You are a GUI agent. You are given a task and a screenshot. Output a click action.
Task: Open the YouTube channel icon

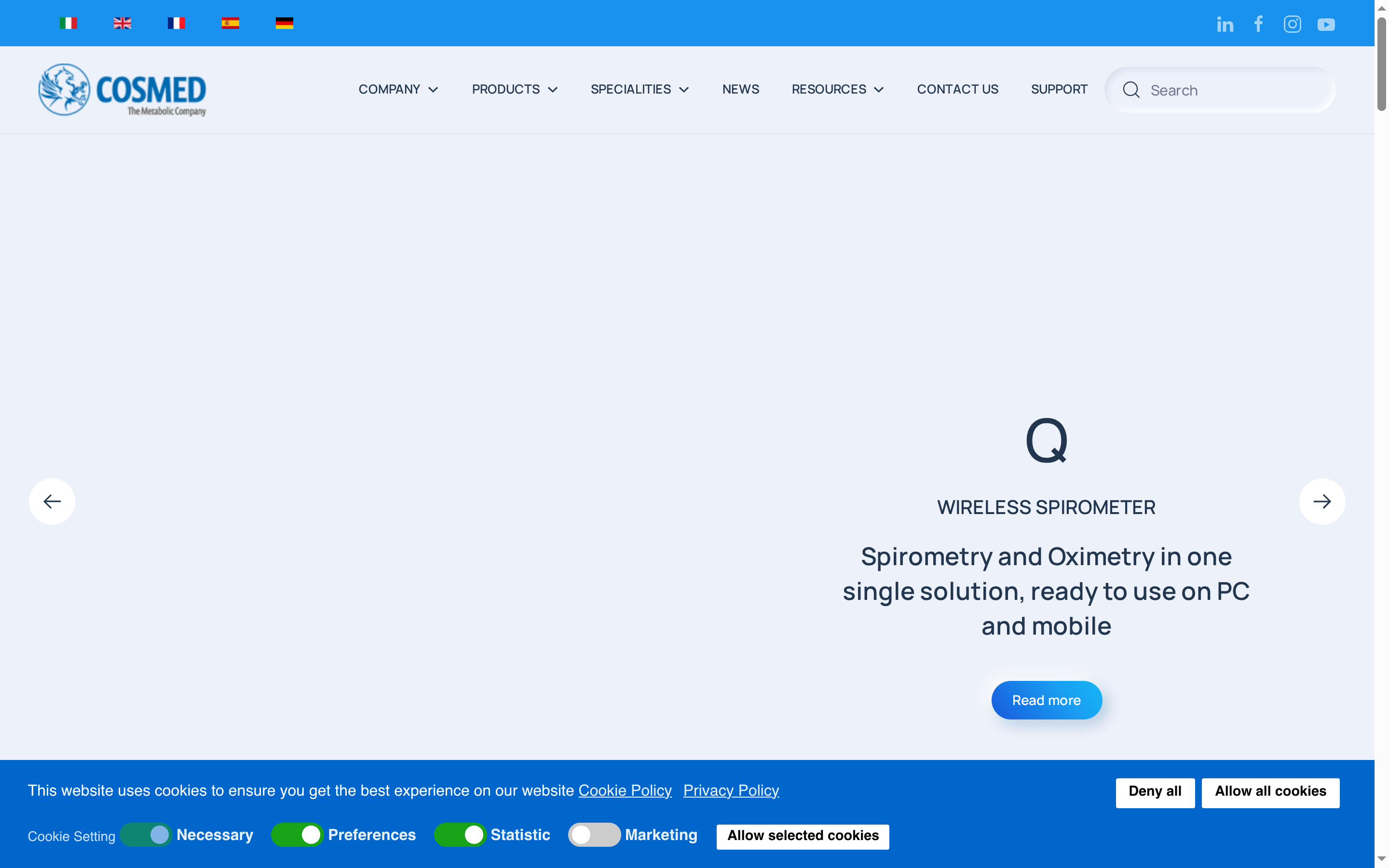(1326, 24)
